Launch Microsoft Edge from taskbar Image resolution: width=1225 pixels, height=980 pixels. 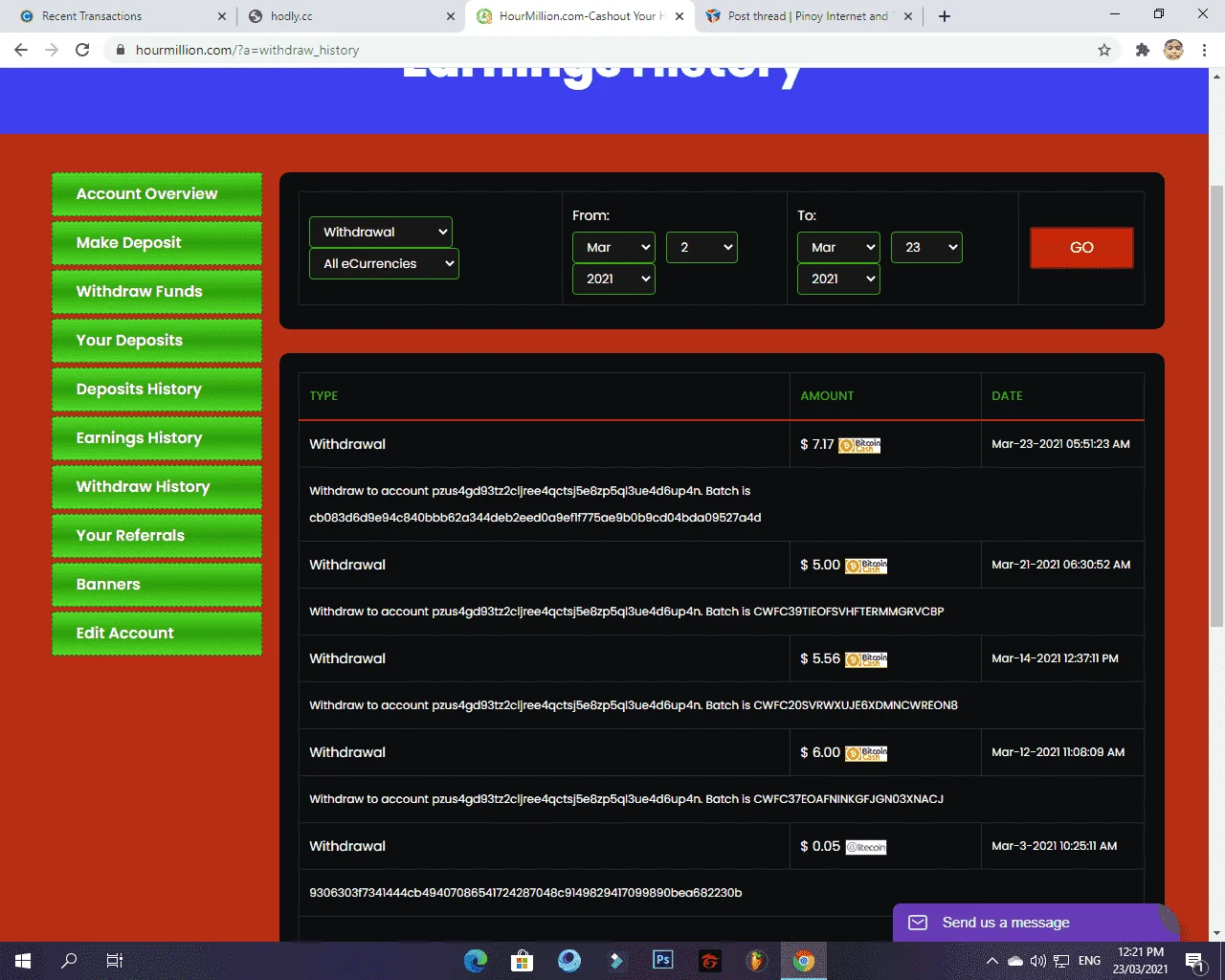(x=476, y=961)
